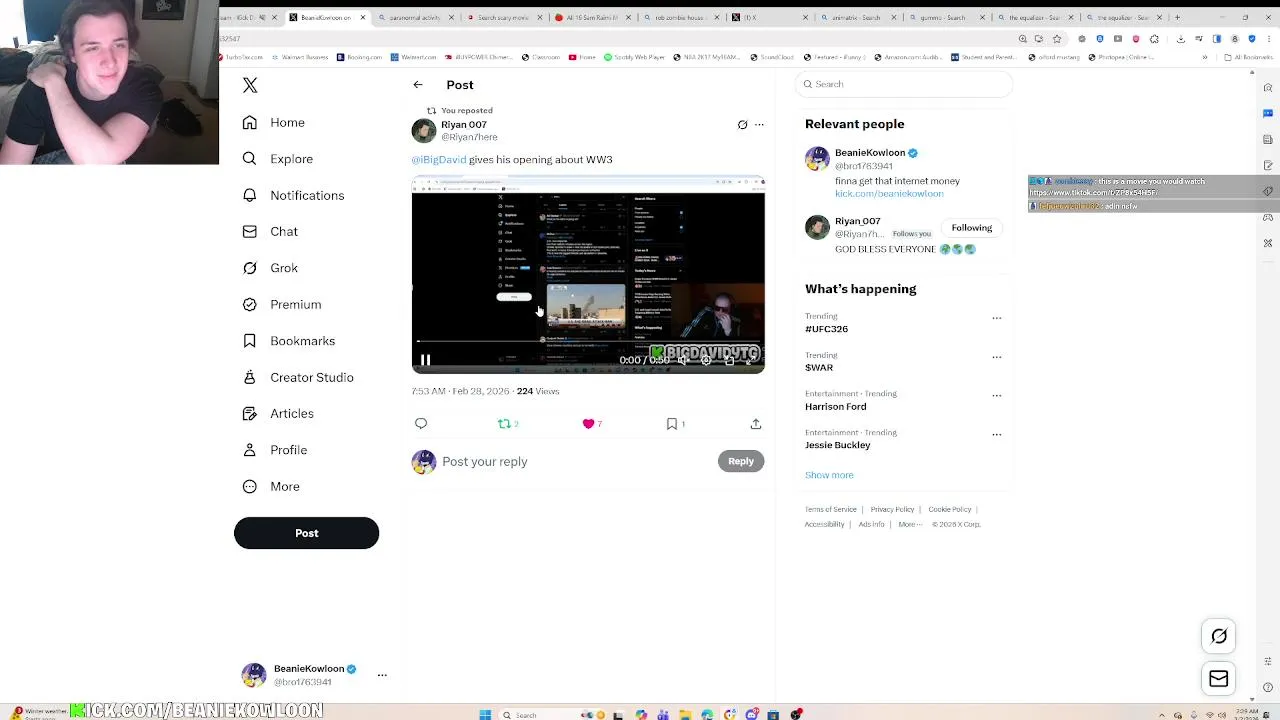Open Riyan_007 in Relevant people
1280x720 pixels.
[x=858, y=221]
